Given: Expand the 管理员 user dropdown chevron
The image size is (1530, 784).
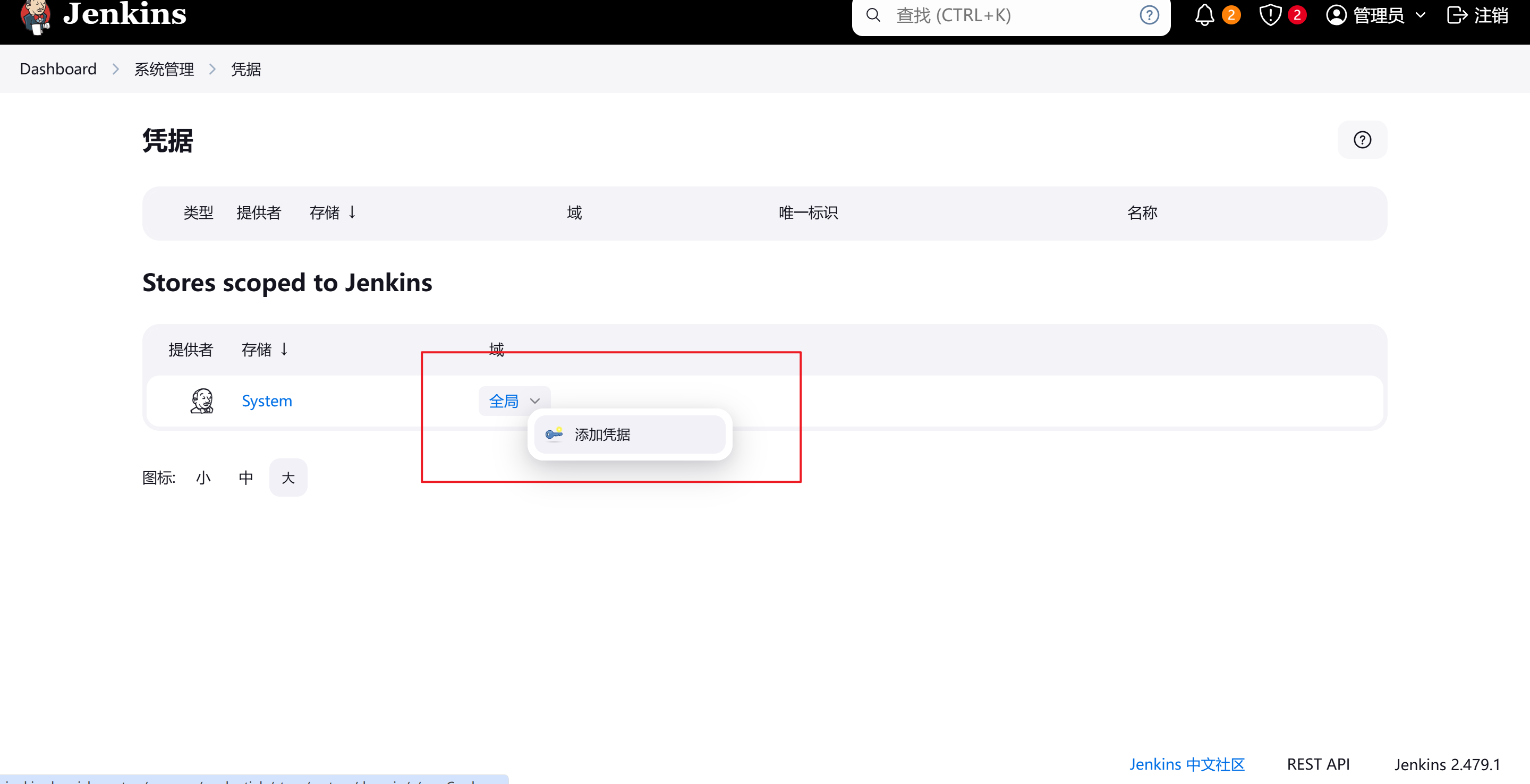Looking at the screenshot, I should 1421,15.
